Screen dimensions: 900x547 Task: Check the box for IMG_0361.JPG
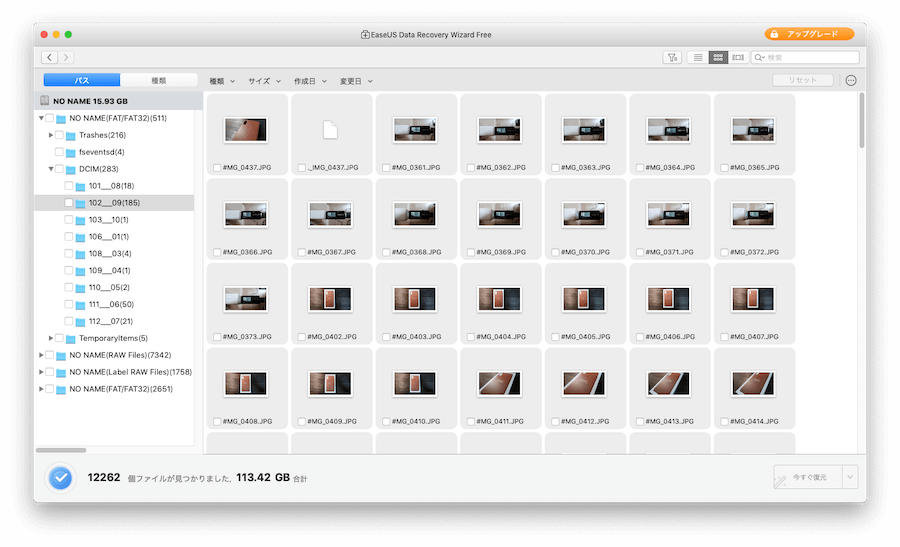386,168
